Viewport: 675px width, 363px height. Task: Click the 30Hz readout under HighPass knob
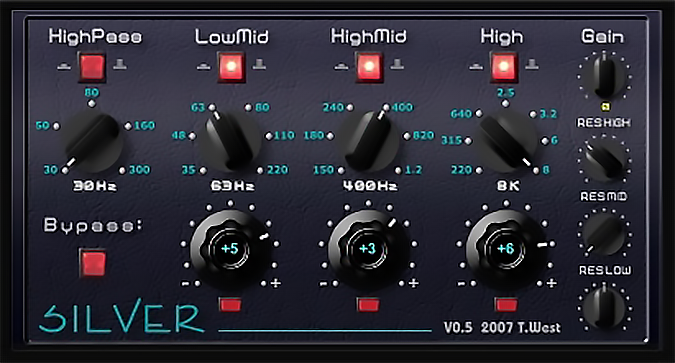click(x=94, y=186)
